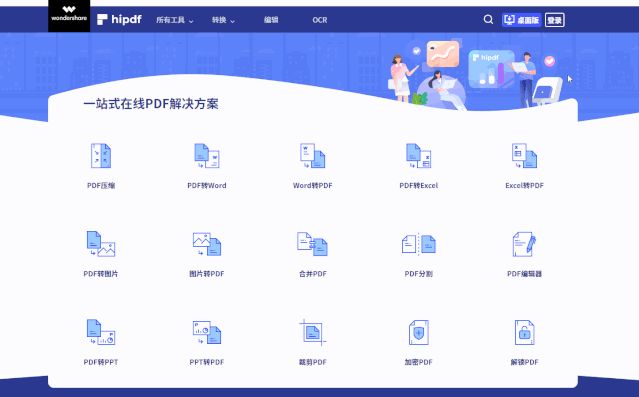The width and height of the screenshot is (639, 397).
Task: Click the PDF转PPT text label
Action: (101, 362)
